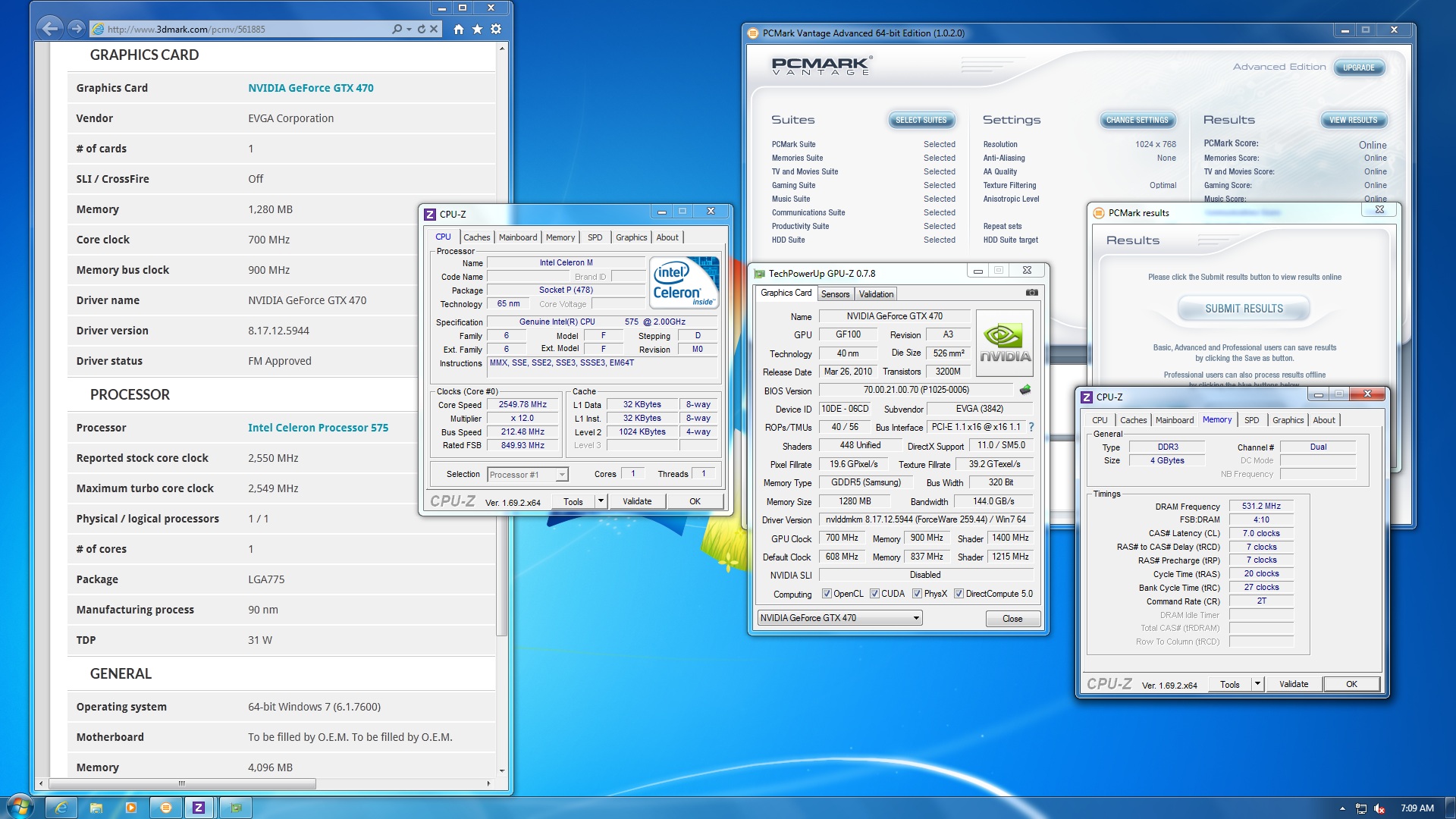1456x819 pixels.
Task: Expand Tools dropdown arrow in Memory CPU-Z window
Action: pyautogui.click(x=1257, y=684)
